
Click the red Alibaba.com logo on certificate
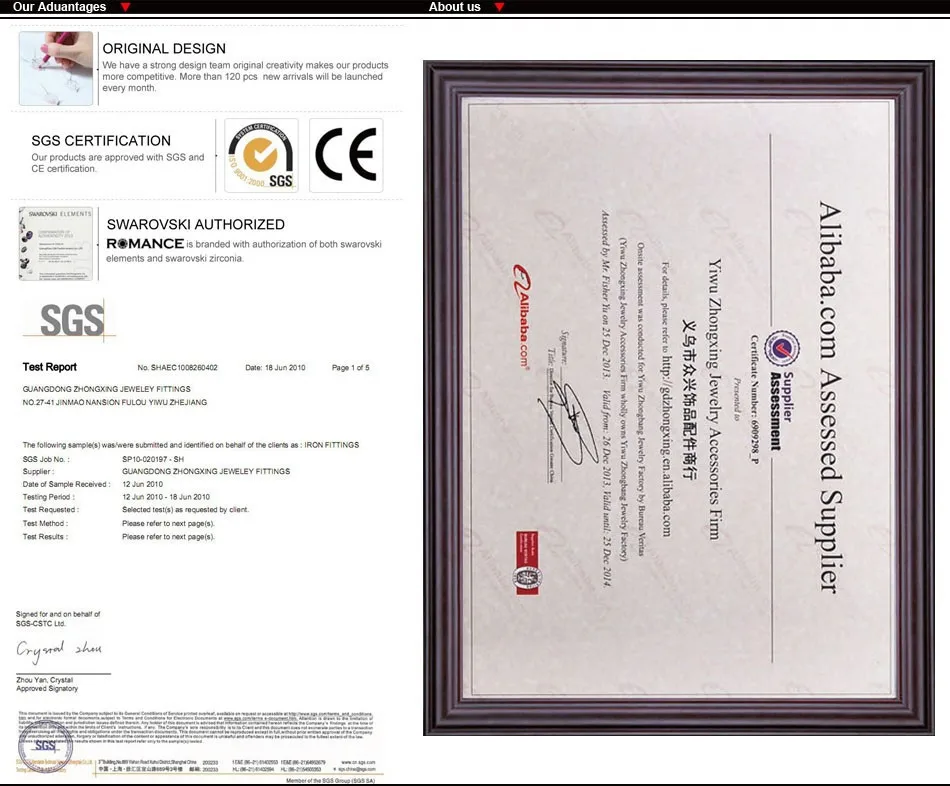click(x=520, y=316)
